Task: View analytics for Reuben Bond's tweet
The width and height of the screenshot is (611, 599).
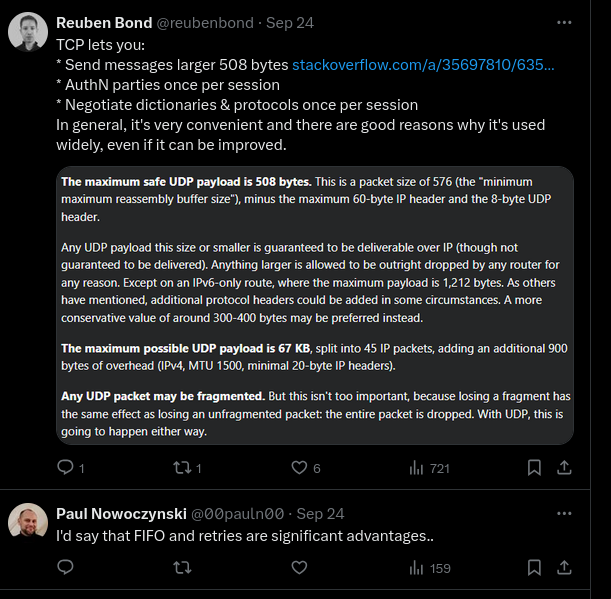Action: [417, 467]
